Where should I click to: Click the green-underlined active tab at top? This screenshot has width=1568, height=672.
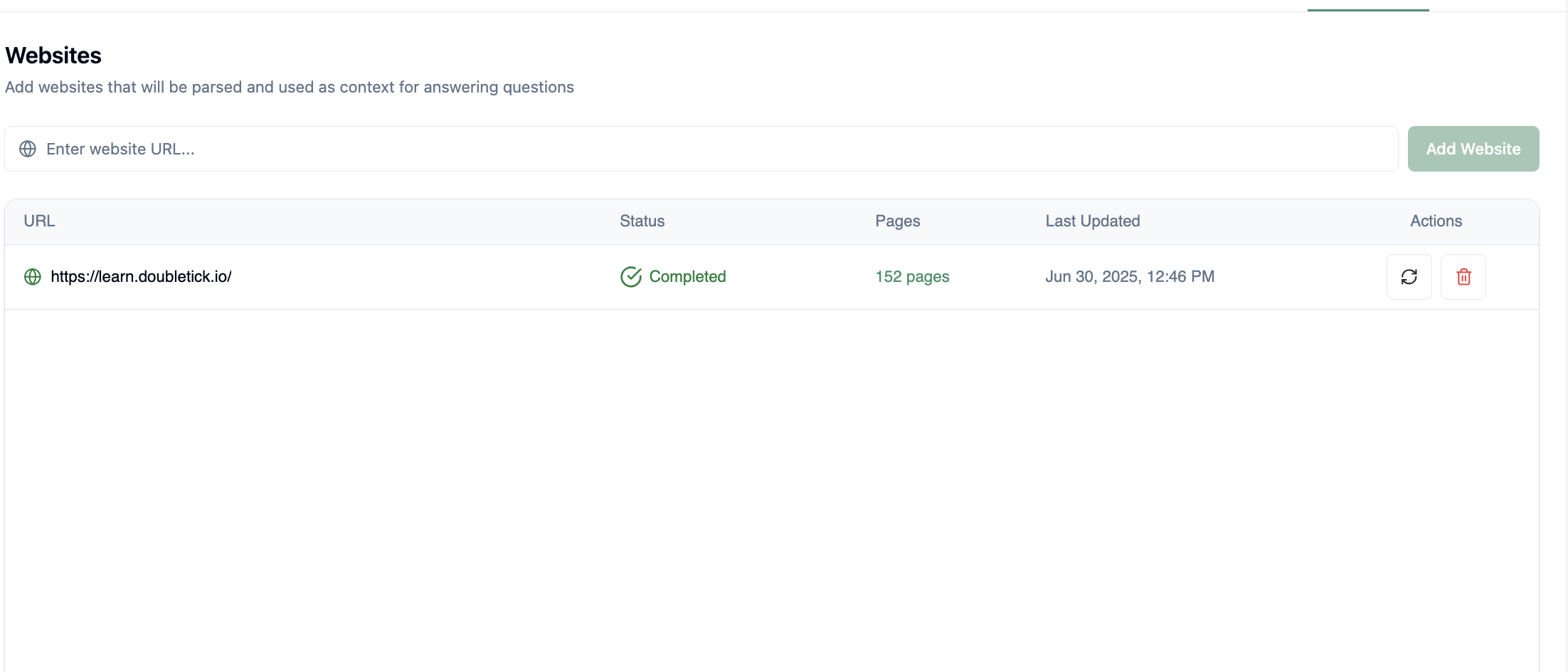1367,6
